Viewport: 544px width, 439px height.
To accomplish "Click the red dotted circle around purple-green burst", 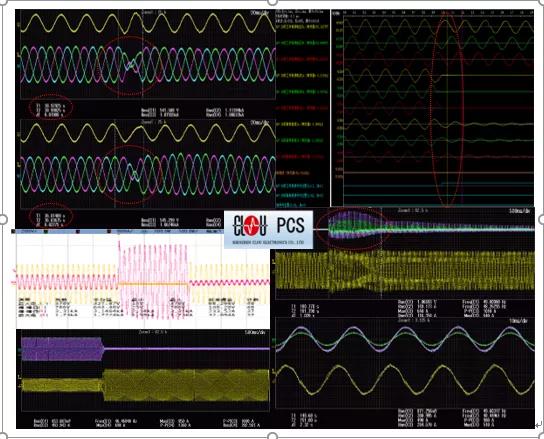I will click(x=352, y=228).
